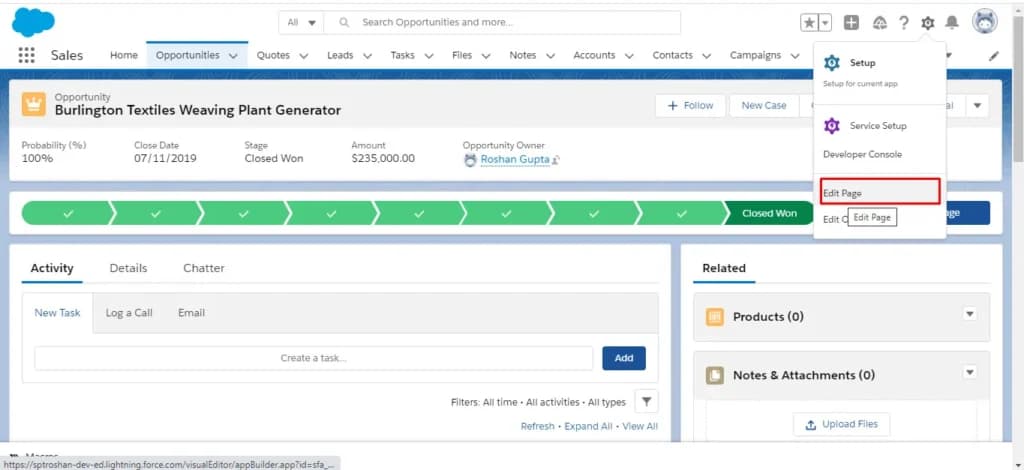
Task: Expand the Opportunities tab chevron
Action: (x=234, y=56)
